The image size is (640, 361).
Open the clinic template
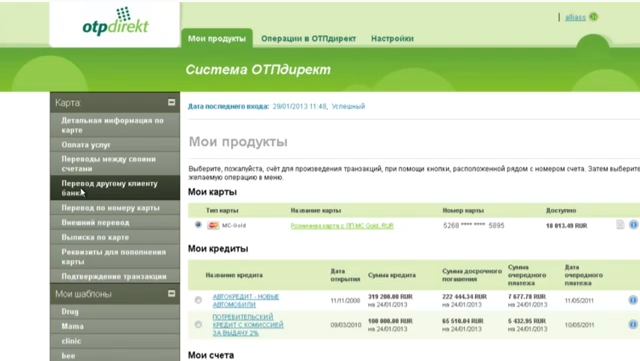pyautogui.click(x=115, y=341)
